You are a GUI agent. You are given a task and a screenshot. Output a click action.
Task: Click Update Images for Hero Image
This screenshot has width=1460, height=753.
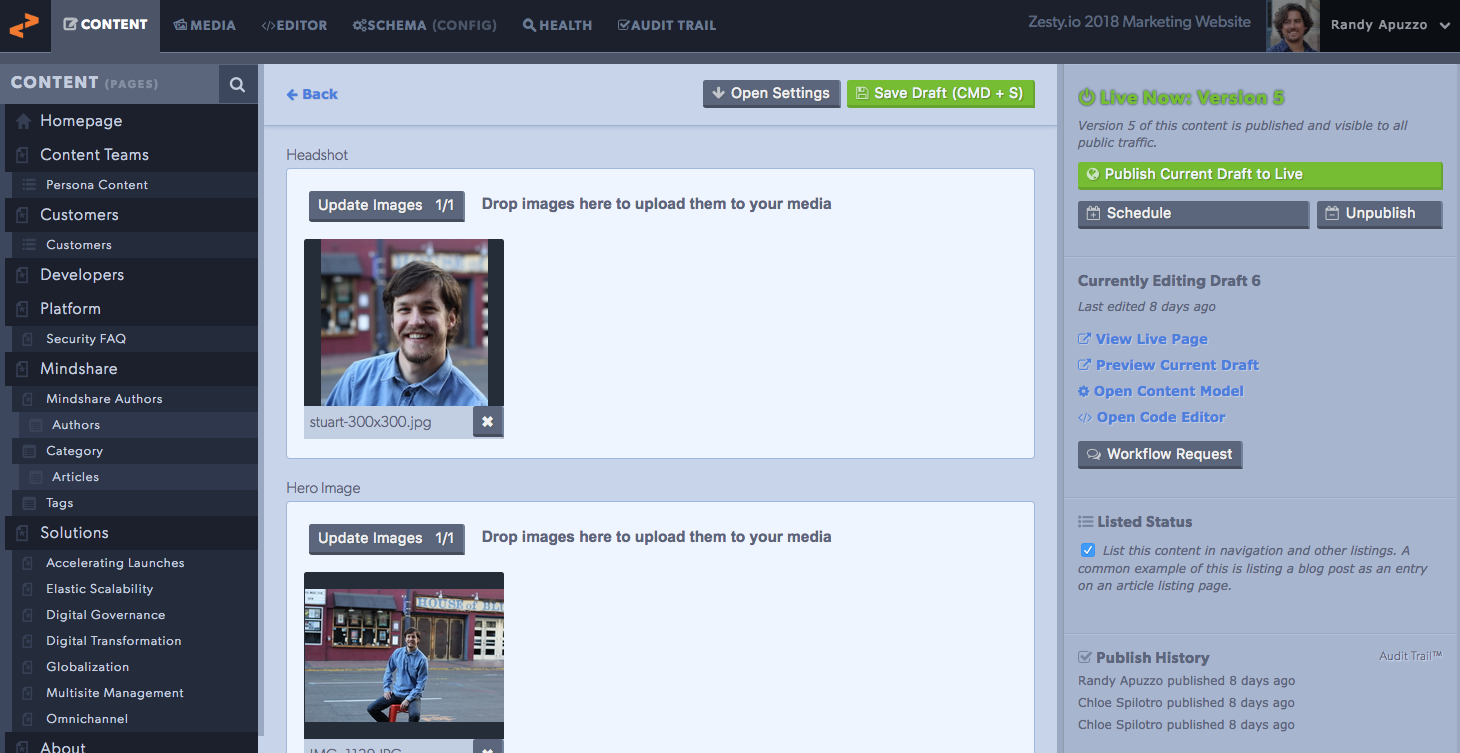[x=386, y=538]
